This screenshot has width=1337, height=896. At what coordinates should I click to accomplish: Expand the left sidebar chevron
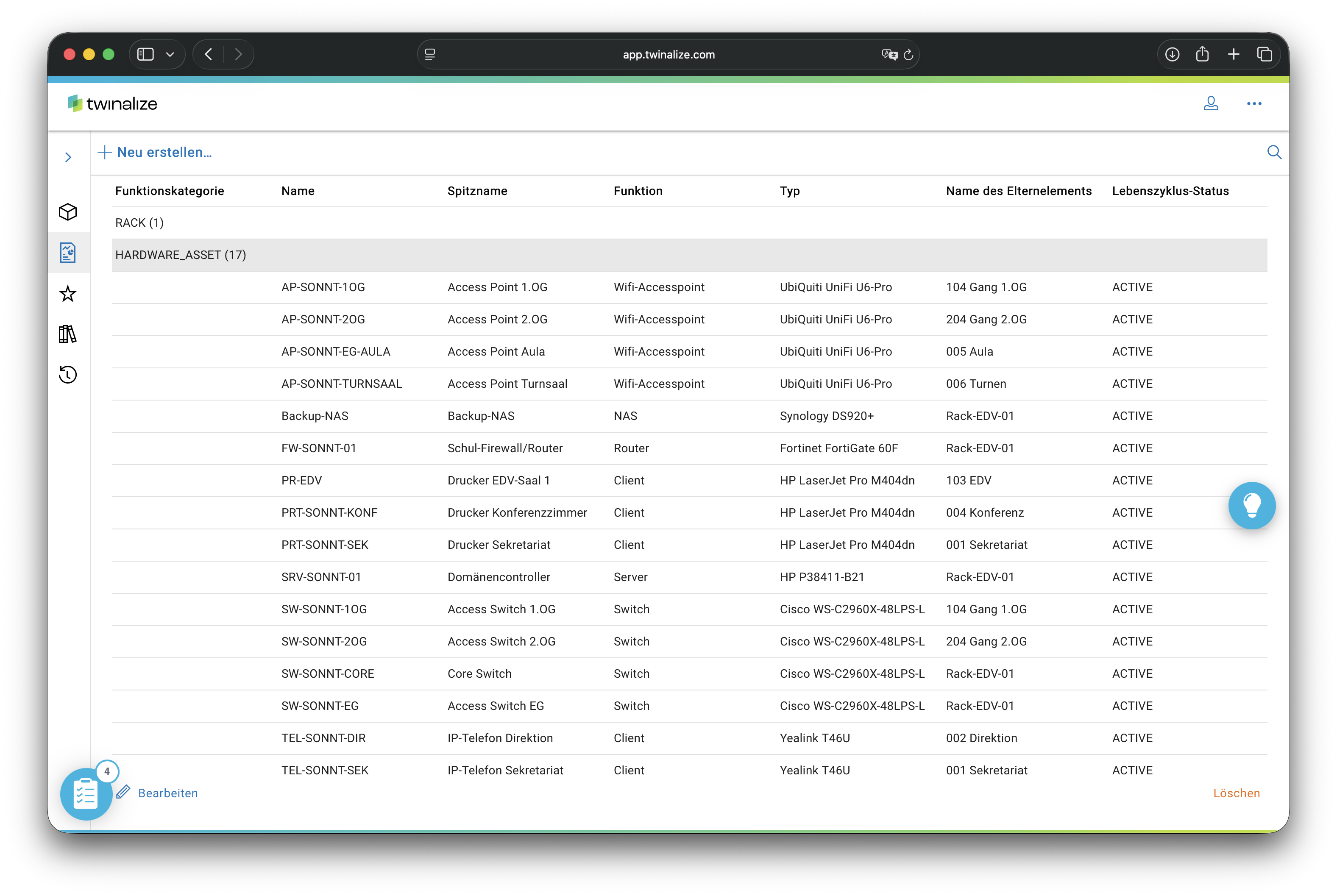coord(69,157)
